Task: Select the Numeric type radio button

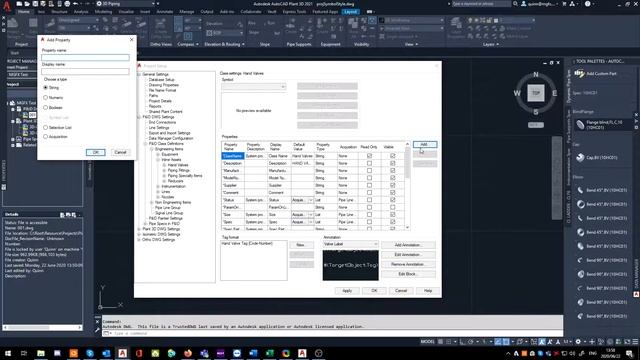Action: point(46,98)
